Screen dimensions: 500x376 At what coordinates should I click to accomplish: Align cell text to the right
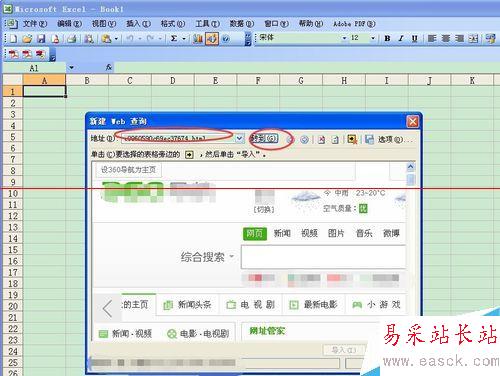pos(459,39)
